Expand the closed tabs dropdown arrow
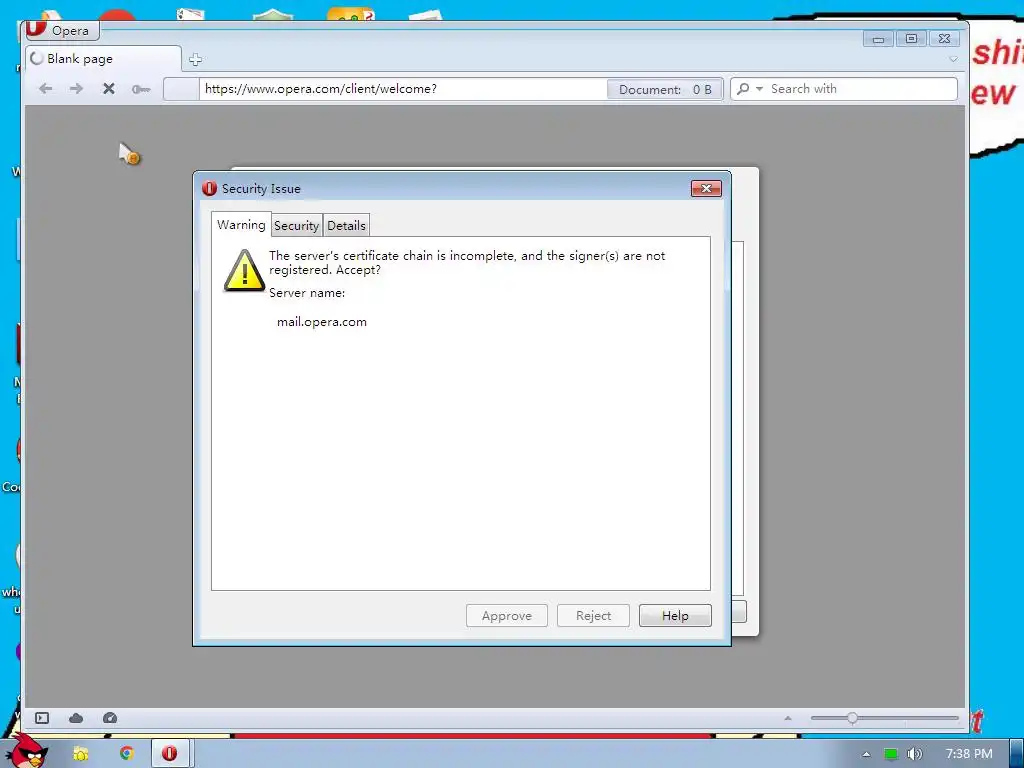Image resolution: width=1024 pixels, height=768 pixels. click(x=953, y=59)
